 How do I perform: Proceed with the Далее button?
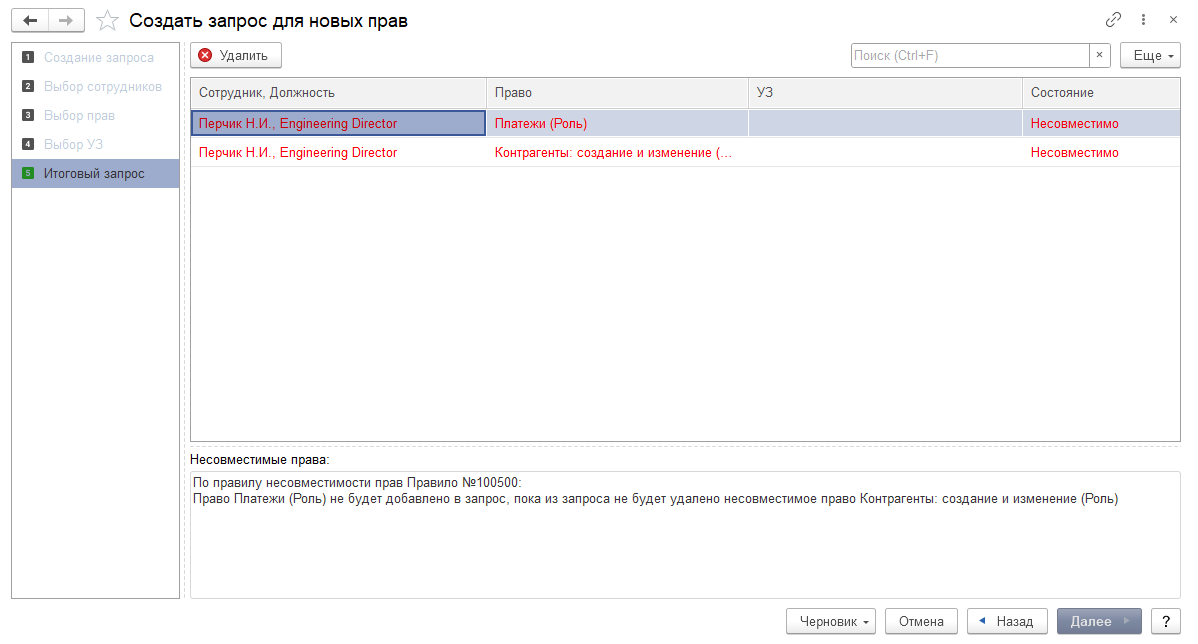tap(1099, 621)
